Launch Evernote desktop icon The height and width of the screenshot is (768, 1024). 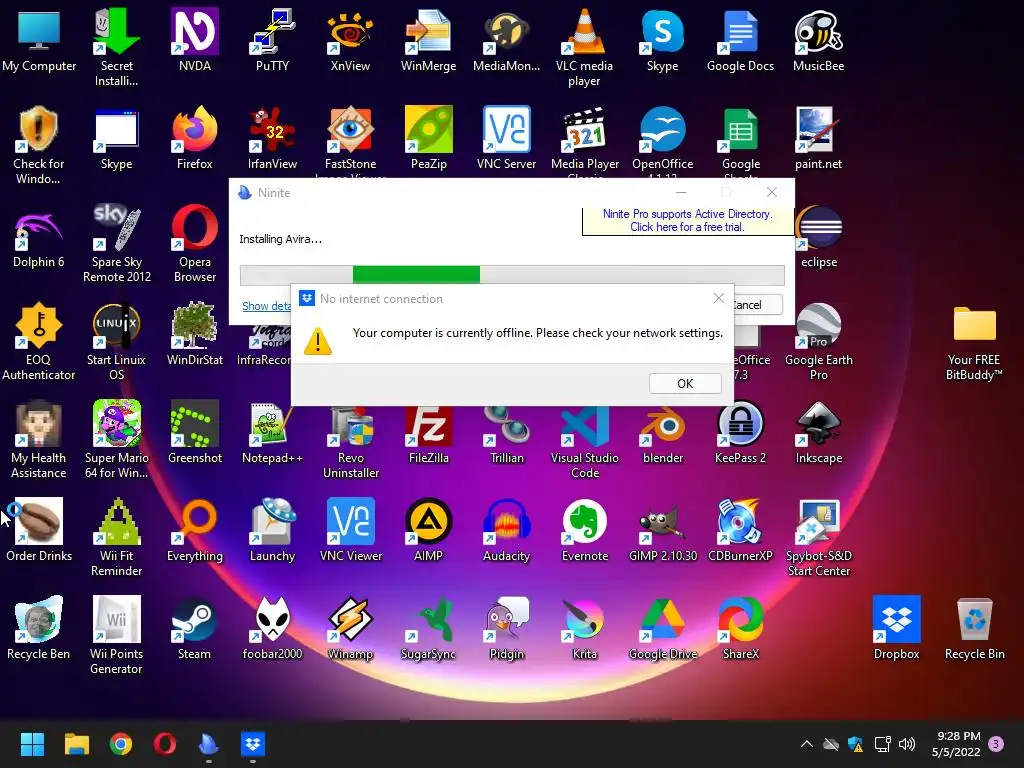(x=584, y=530)
